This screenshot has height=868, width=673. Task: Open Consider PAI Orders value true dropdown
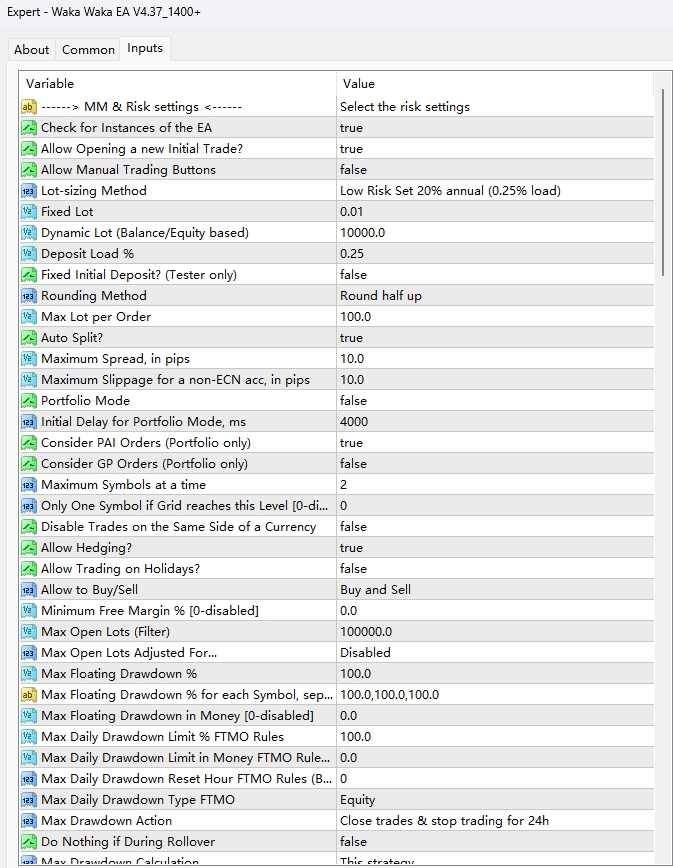click(x=495, y=443)
